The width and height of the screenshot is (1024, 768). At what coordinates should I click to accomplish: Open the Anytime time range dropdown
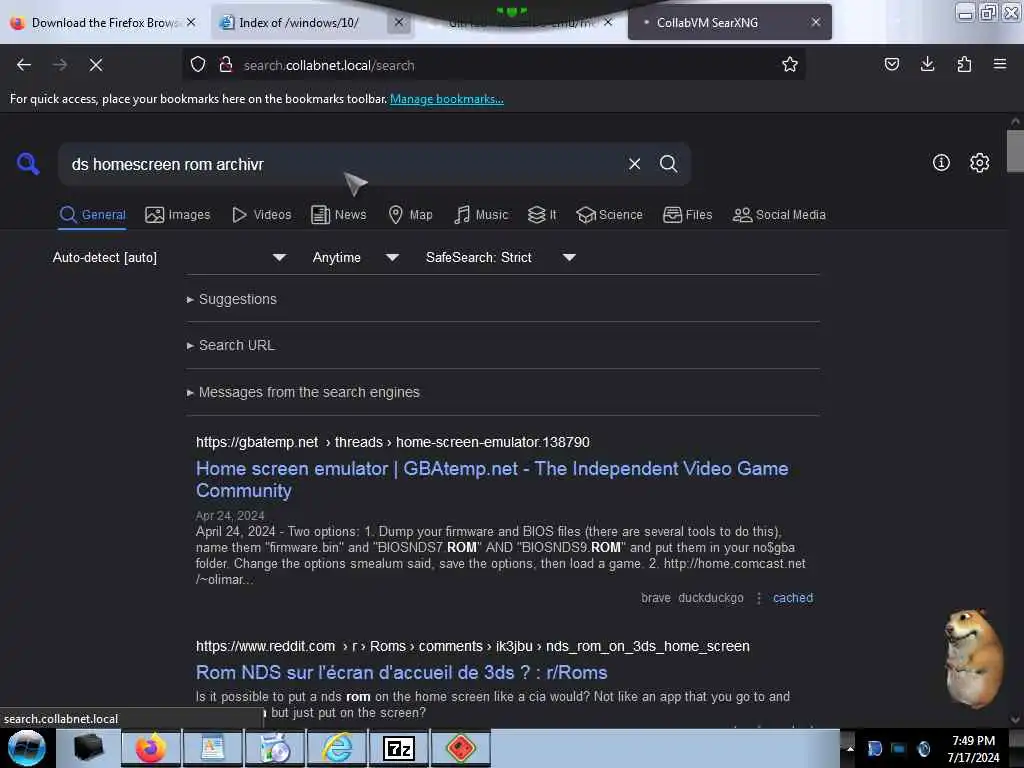[355, 257]
